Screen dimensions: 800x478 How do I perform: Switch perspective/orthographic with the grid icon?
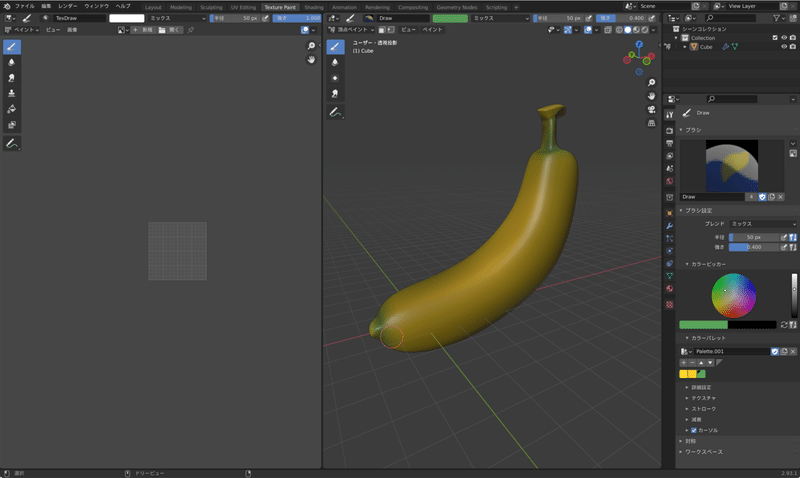652,123
